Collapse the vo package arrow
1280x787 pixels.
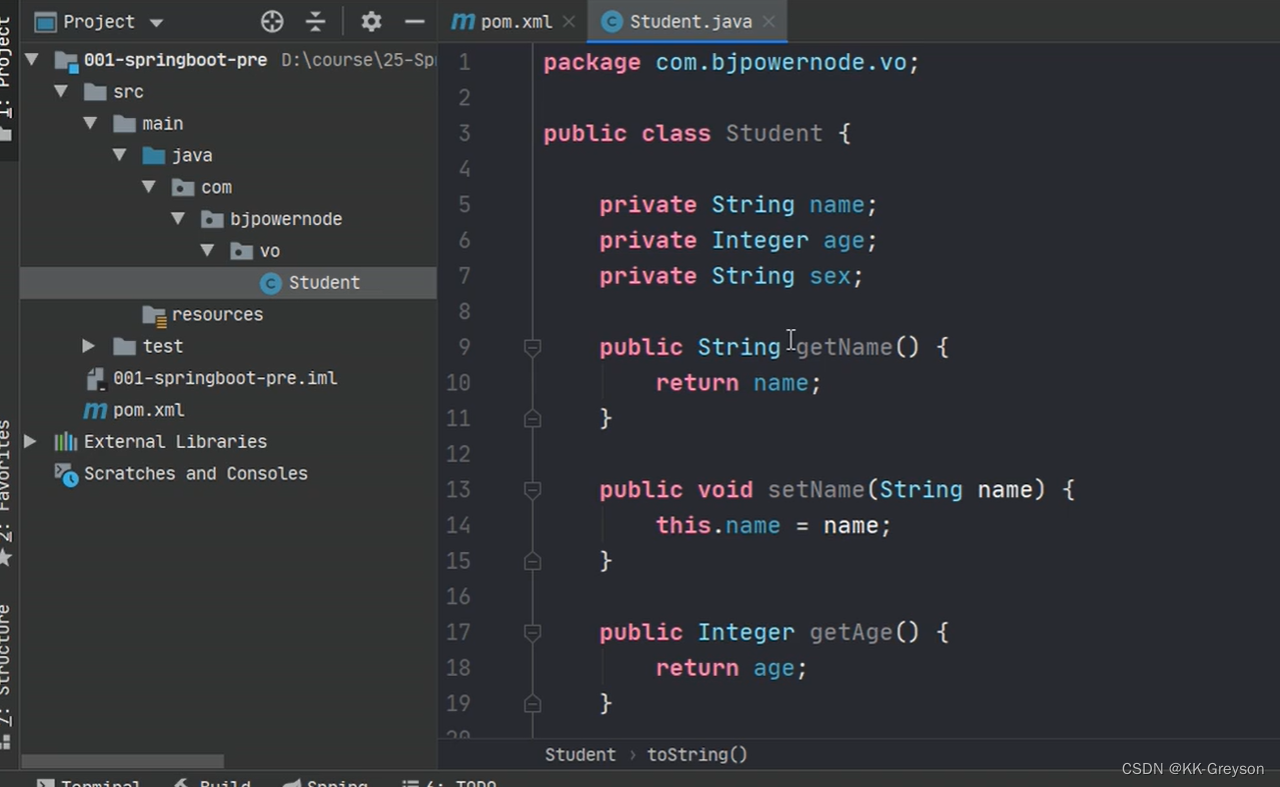pyautogui.click(x=207, y=250)
